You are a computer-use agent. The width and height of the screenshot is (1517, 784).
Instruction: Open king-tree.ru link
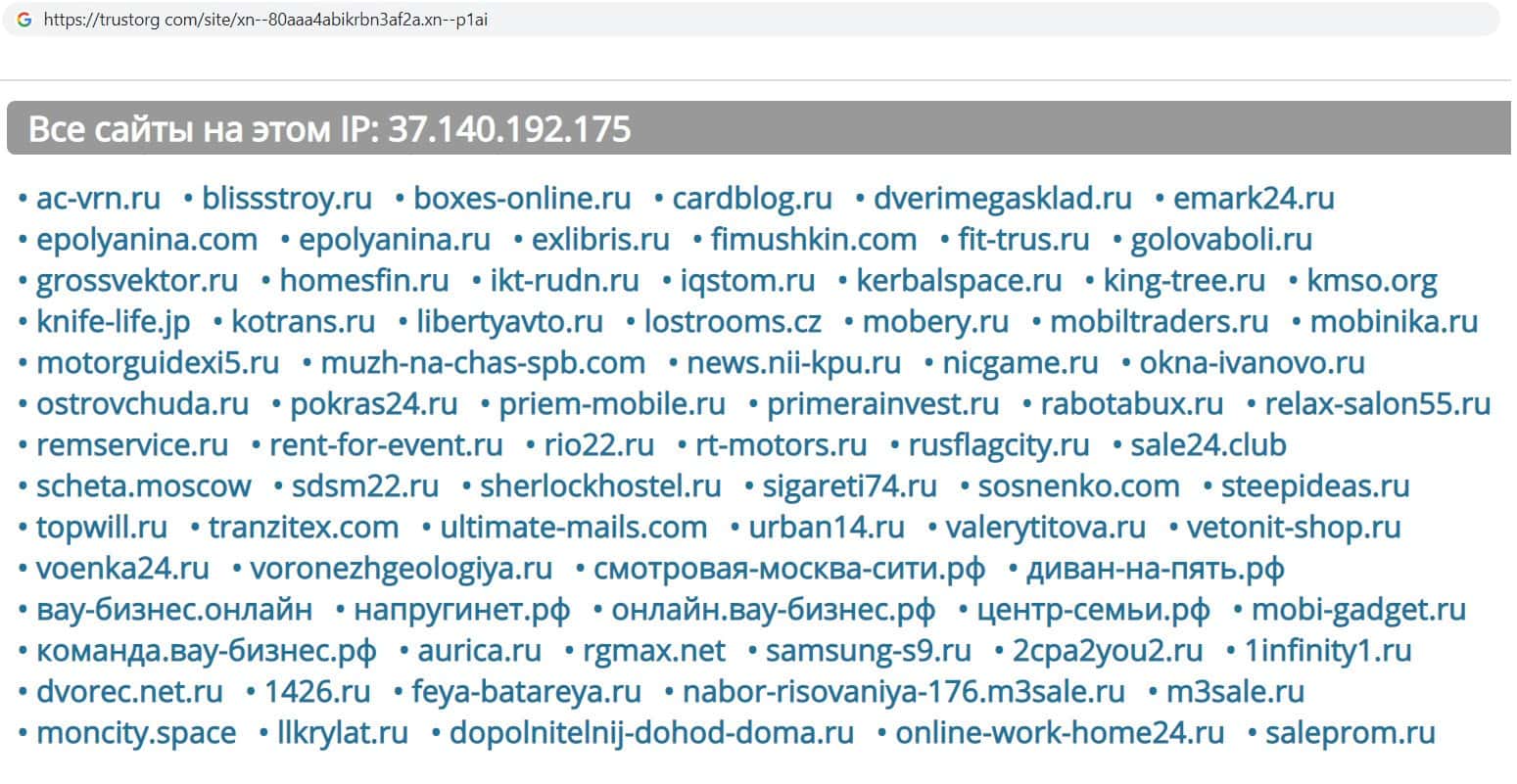pyautogui.click(x=1184, y=281)
